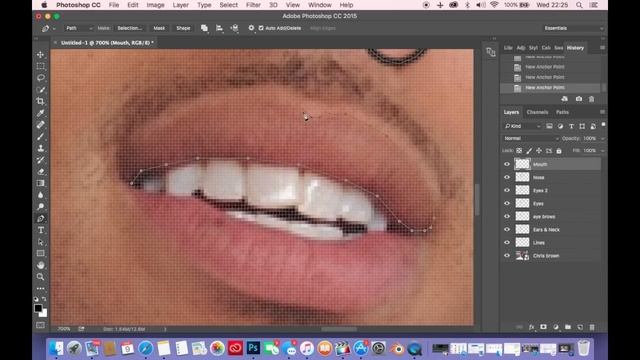Hide the Eyes 2 layer
The image size is (640, 360).
click(x=507, y=190)
